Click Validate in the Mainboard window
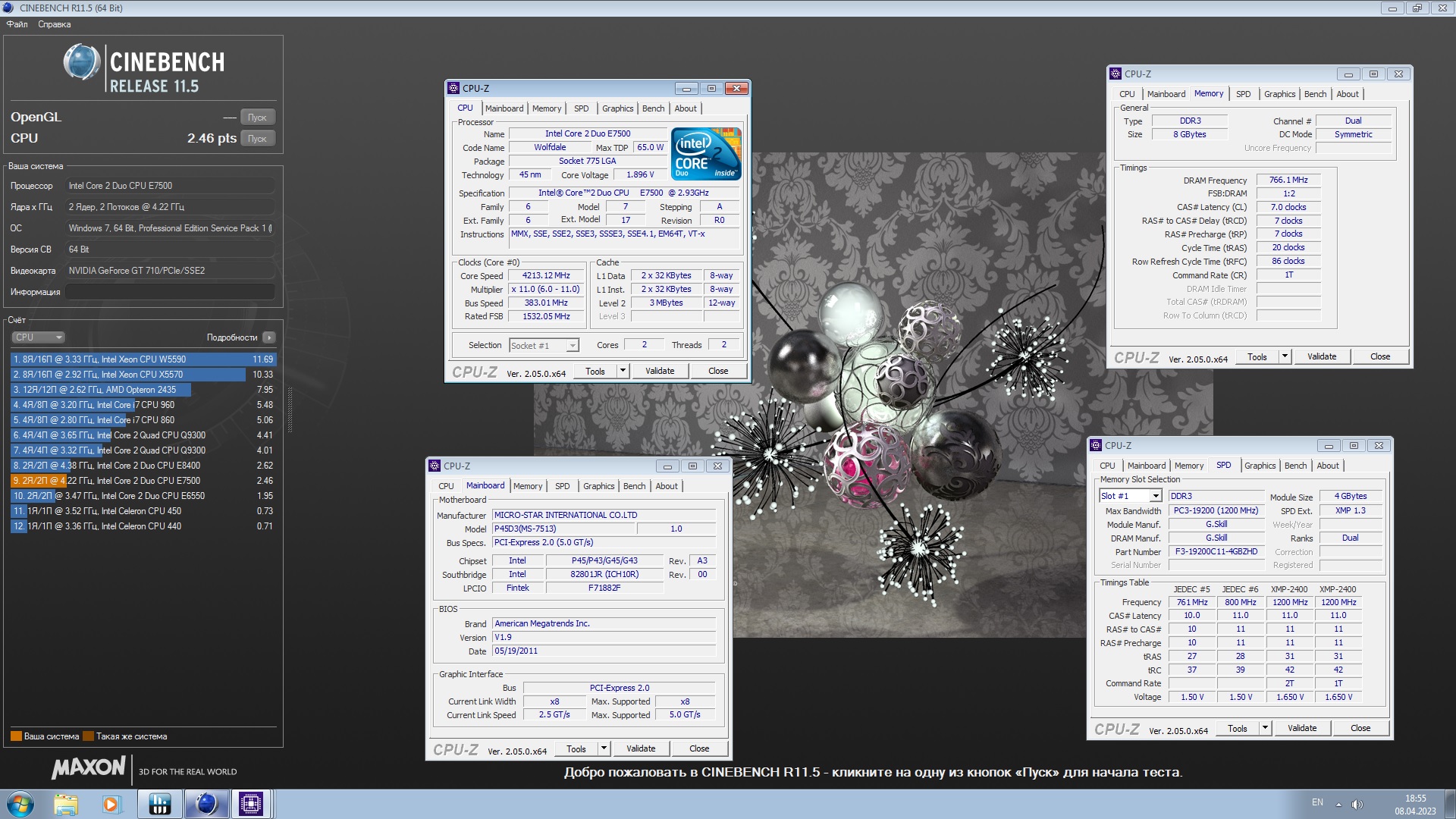This screenshot has height=819, width=1456. point(641,748)
